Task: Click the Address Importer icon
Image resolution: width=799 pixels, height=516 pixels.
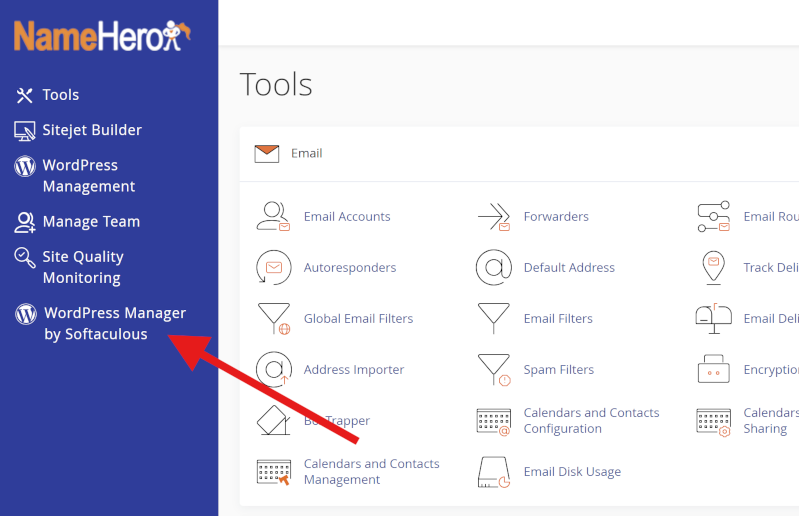Action: pyautogui.click(x=274, y=369)
